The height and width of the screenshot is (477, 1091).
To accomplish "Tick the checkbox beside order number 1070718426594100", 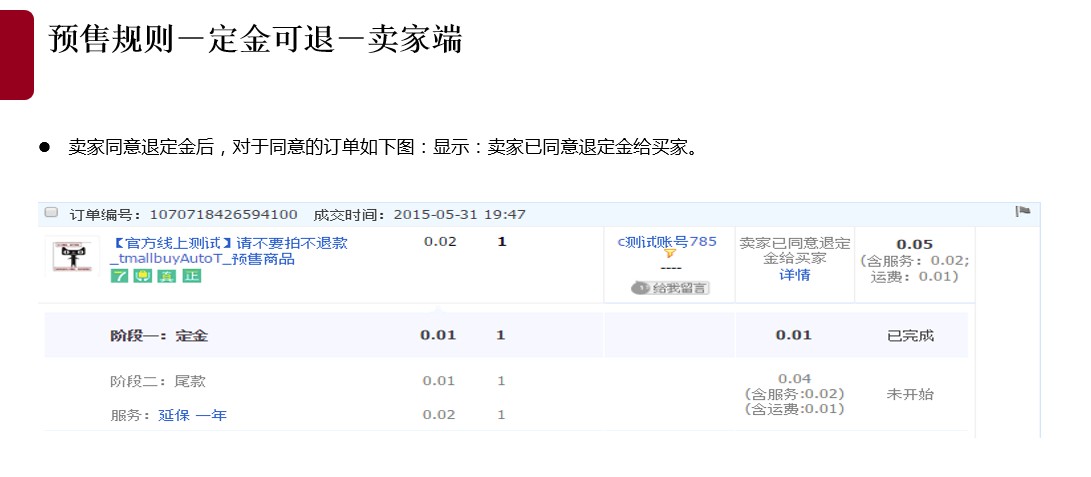I will [51, 213].
